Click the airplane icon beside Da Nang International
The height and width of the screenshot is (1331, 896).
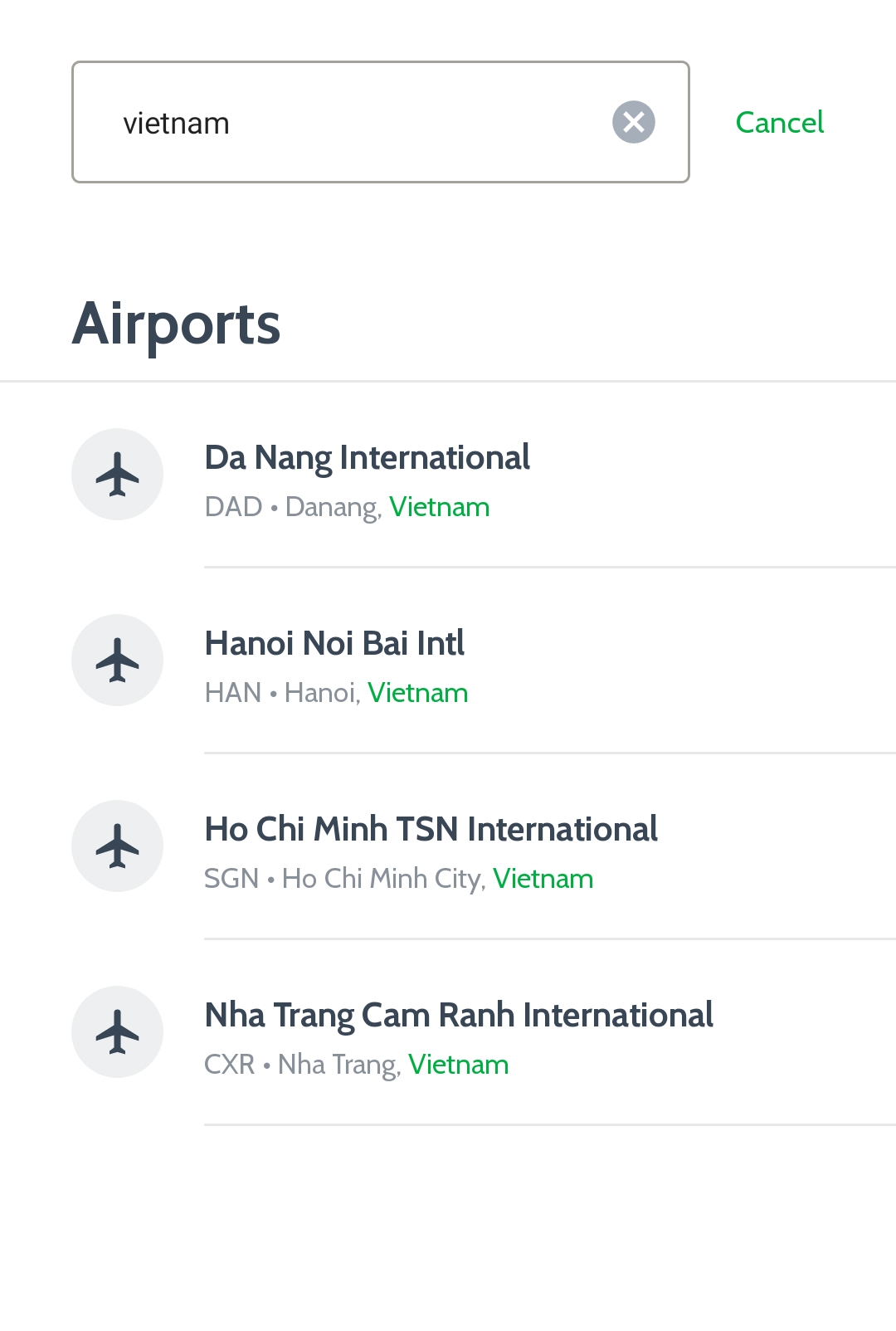click(x=117, y=475)
